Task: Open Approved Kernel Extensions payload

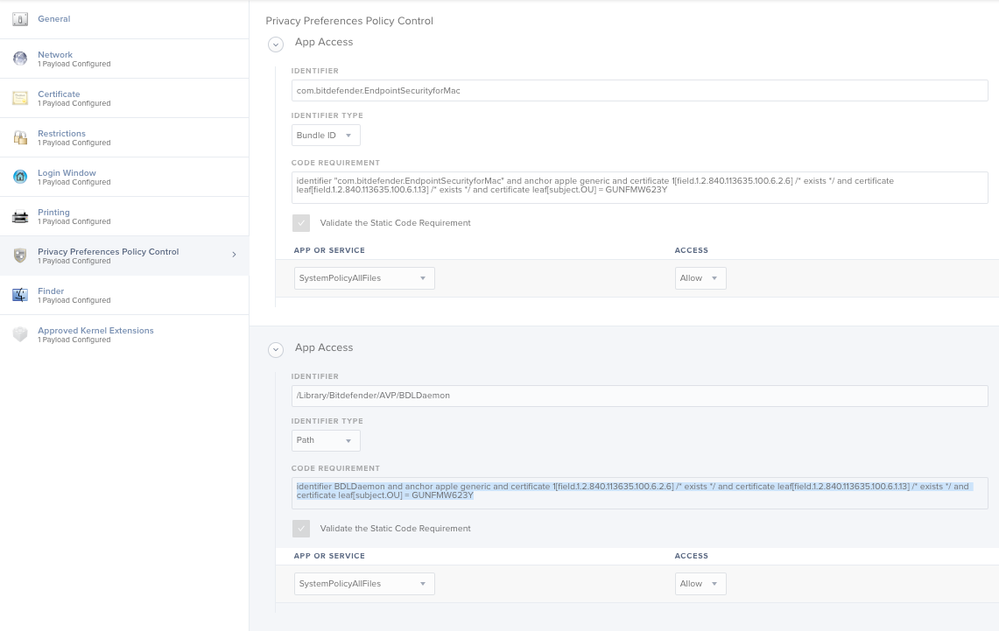Action: click(124, 335)
